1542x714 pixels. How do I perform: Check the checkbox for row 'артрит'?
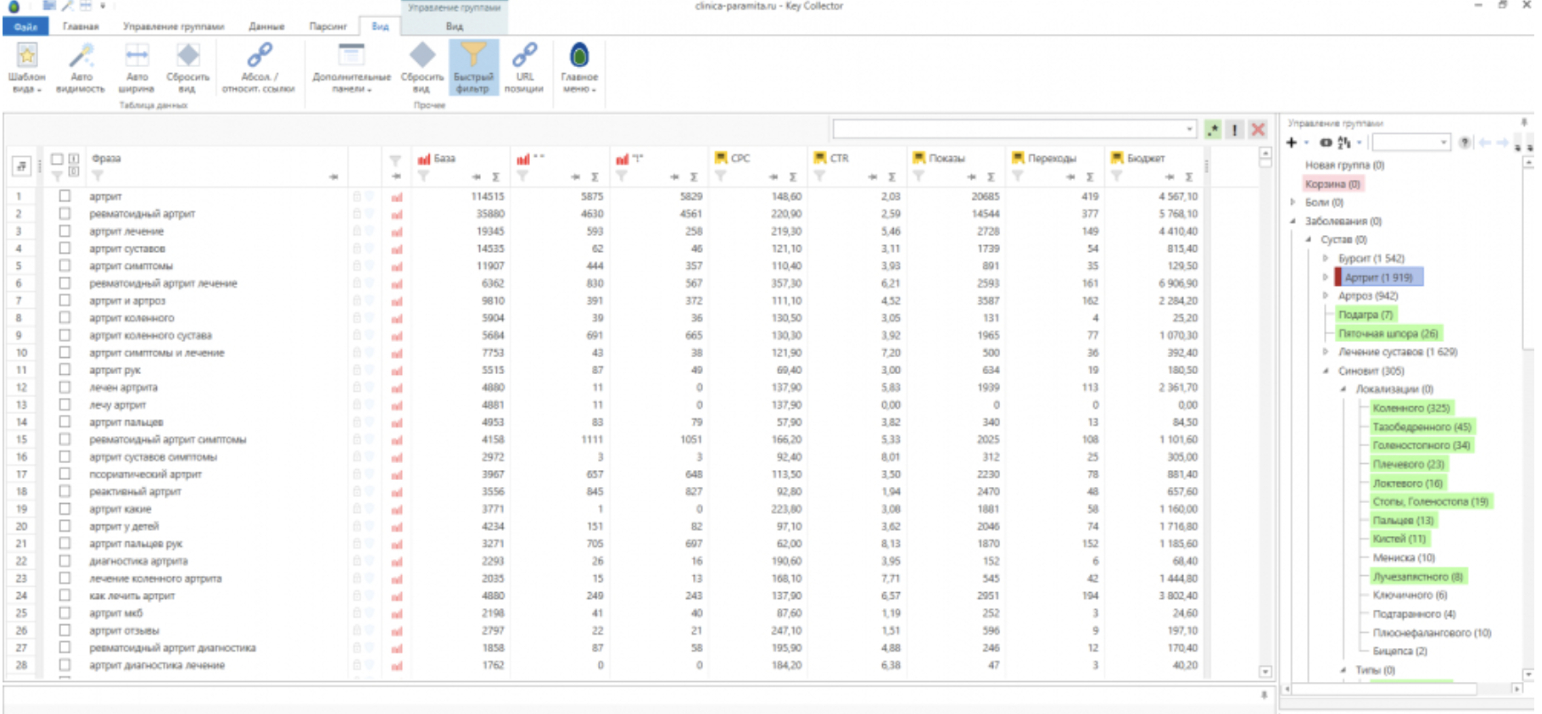pos(65,197)
